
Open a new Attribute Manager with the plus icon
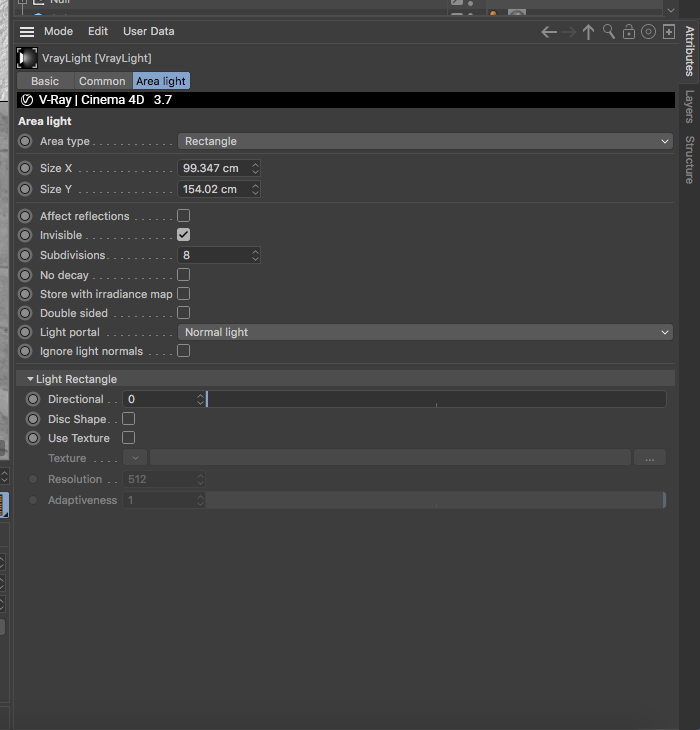pyautogui.click(x=669, y=32)
